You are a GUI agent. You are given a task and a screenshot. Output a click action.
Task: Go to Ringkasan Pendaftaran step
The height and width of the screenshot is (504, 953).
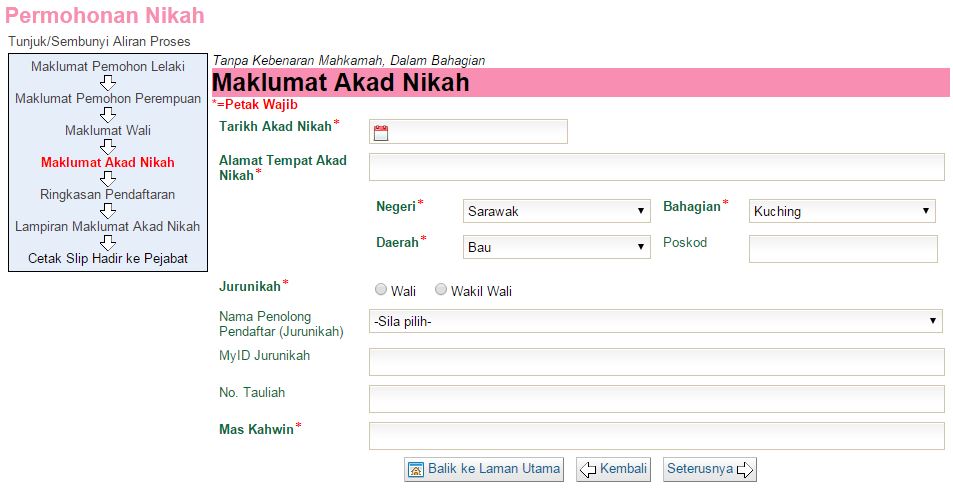click(x=108, y=195)
